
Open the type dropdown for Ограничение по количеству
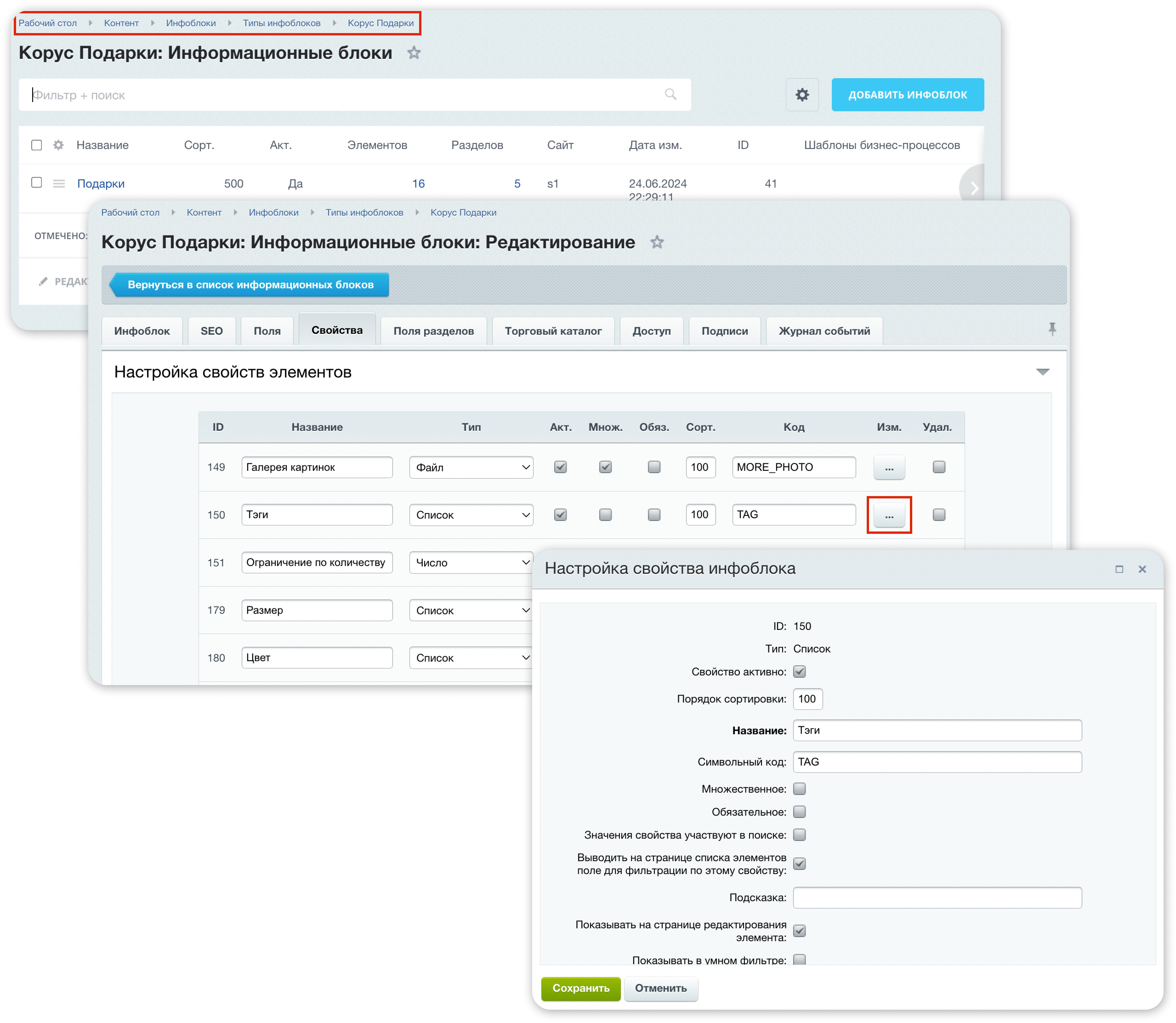471,563
